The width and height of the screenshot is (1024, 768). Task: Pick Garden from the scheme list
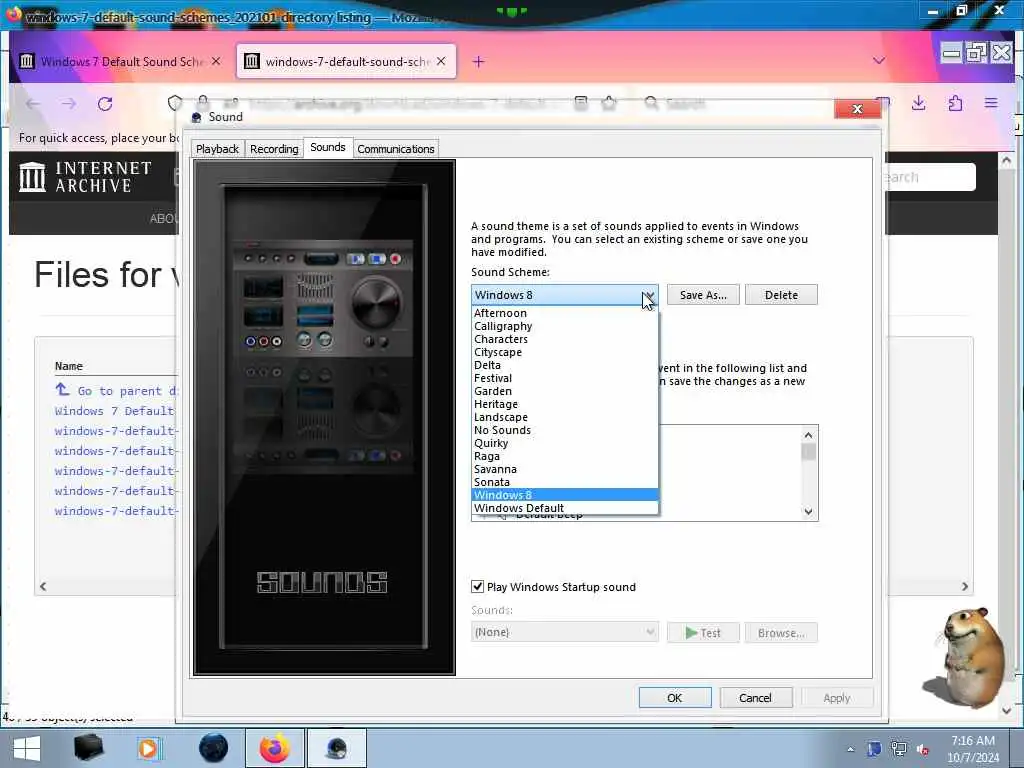[x=564, y=392]
